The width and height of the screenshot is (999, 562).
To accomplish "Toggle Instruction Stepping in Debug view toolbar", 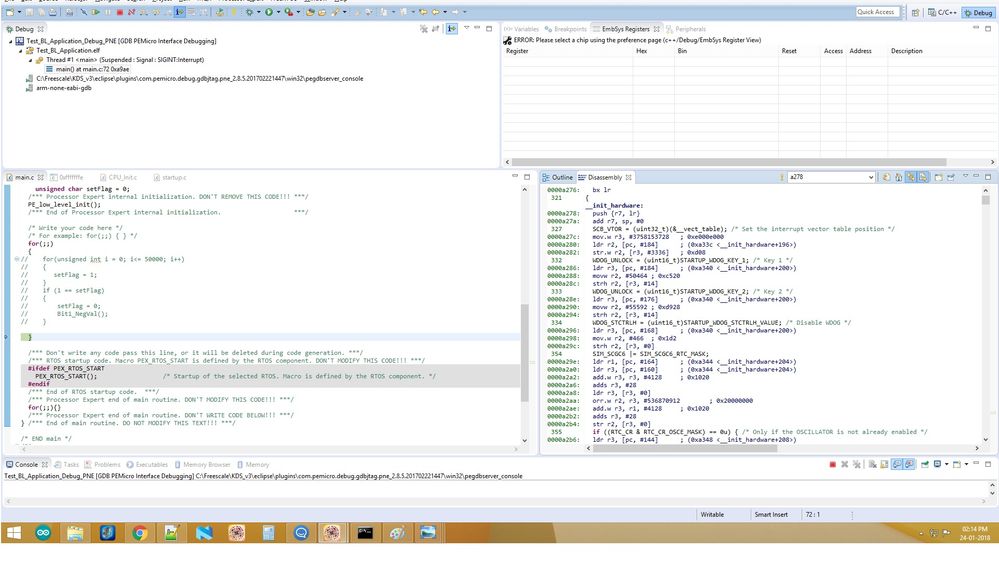I will click(x=452, y=29).
